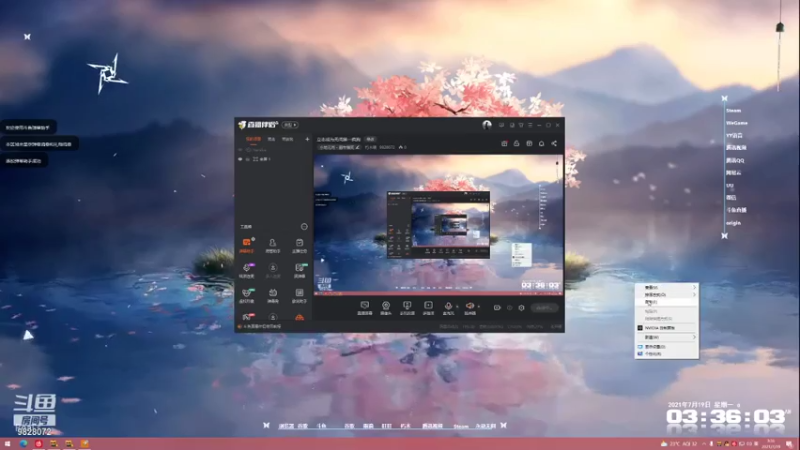The height and width of the screenshot is (450, 800).
Task: Click the desktop clock widget showing 03:36:03
Action: click(x=727, y=417)
